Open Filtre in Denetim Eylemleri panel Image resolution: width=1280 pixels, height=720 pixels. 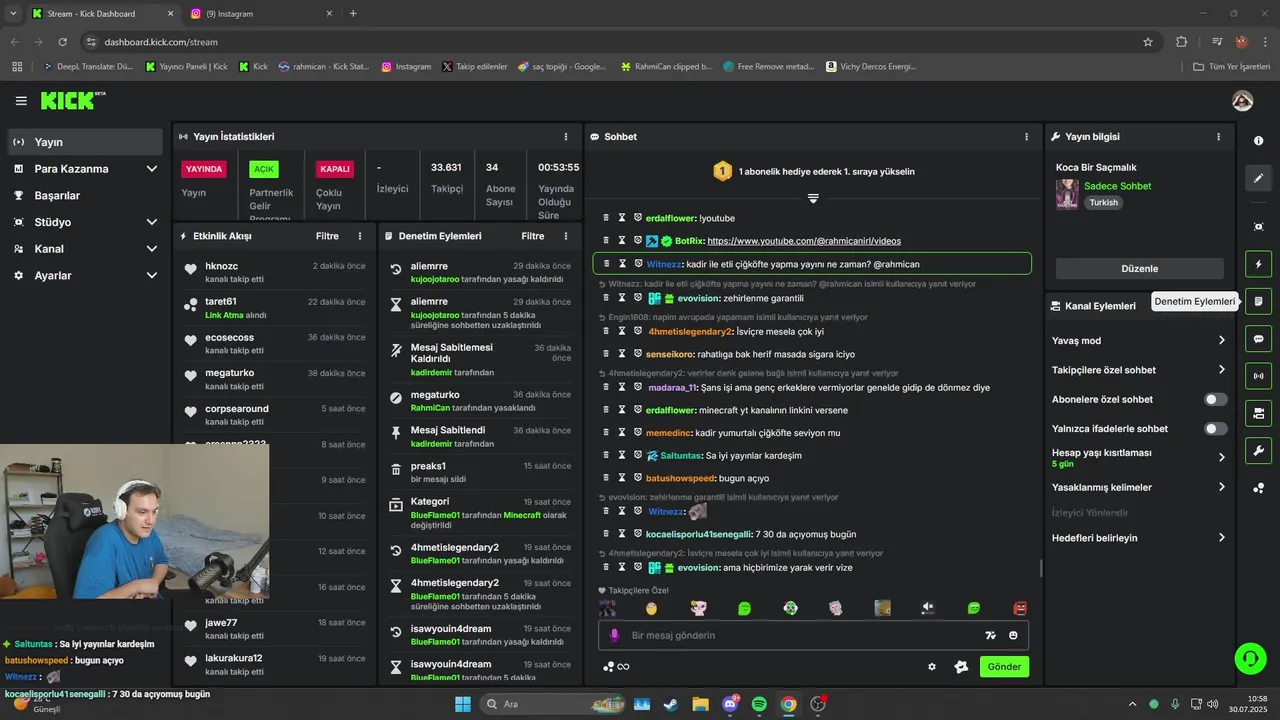[533, 236]
